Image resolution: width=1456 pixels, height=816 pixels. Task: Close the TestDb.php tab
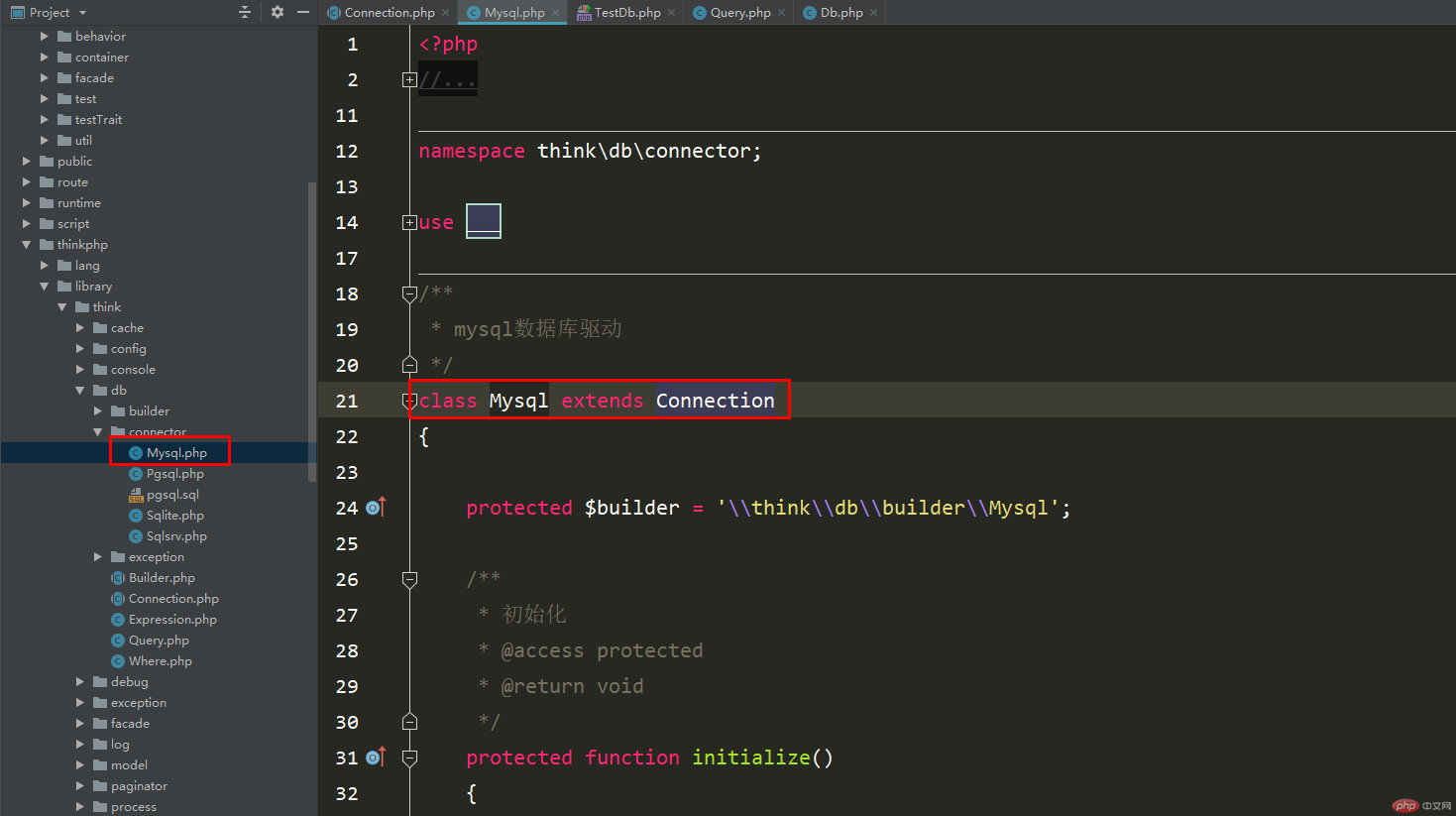(672, 13)
